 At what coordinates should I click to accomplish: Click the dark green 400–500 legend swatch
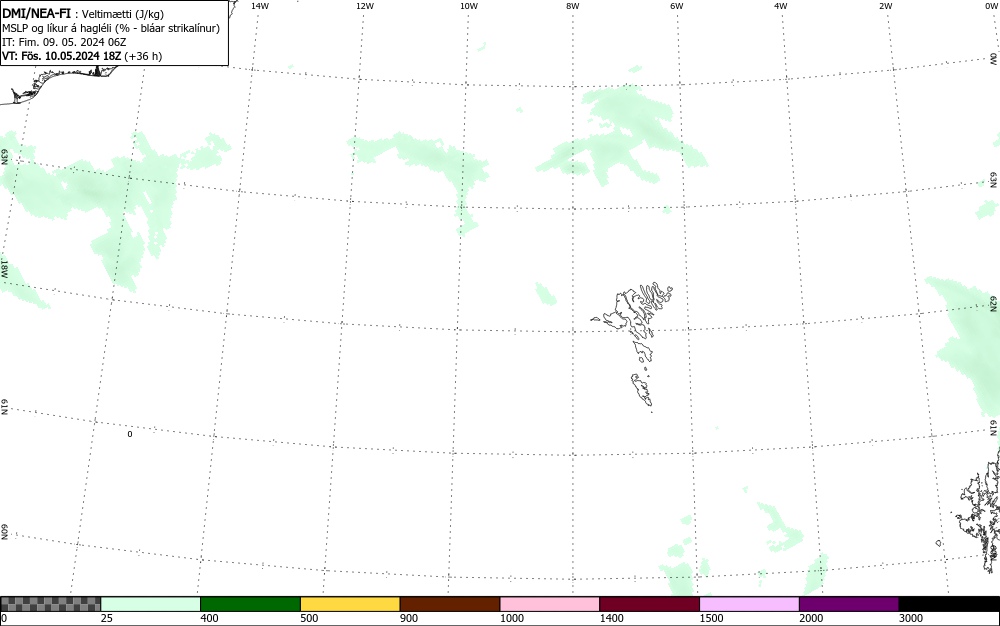coord(250,604)
